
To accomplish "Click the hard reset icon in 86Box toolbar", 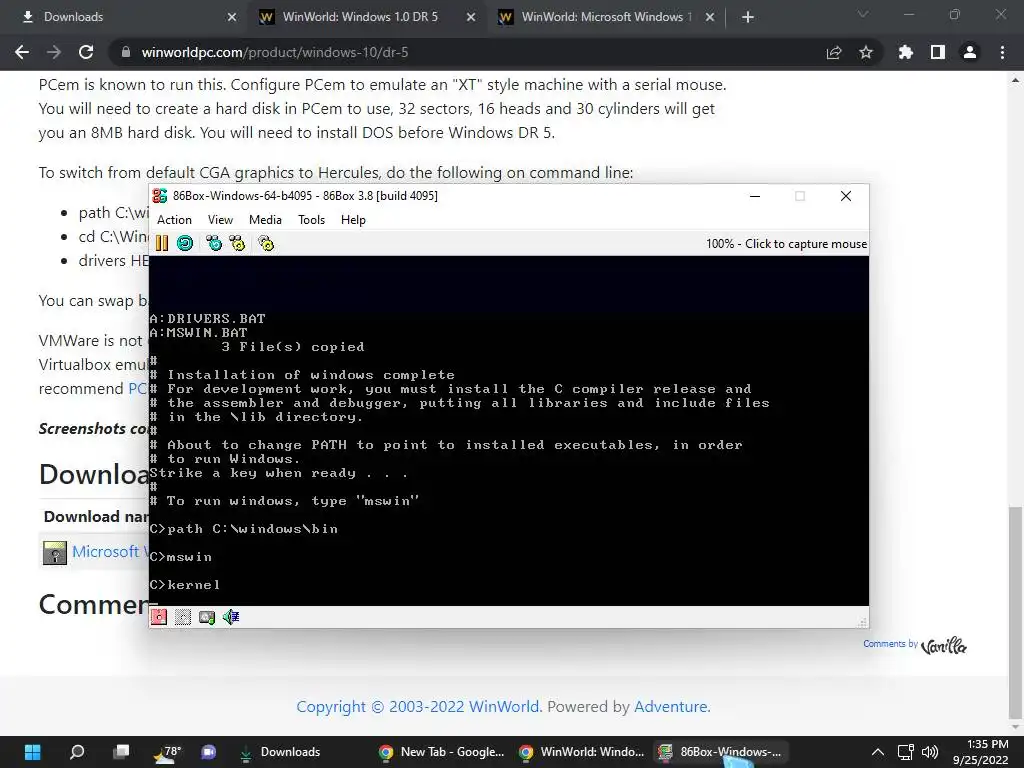I will tap(185, 244).
